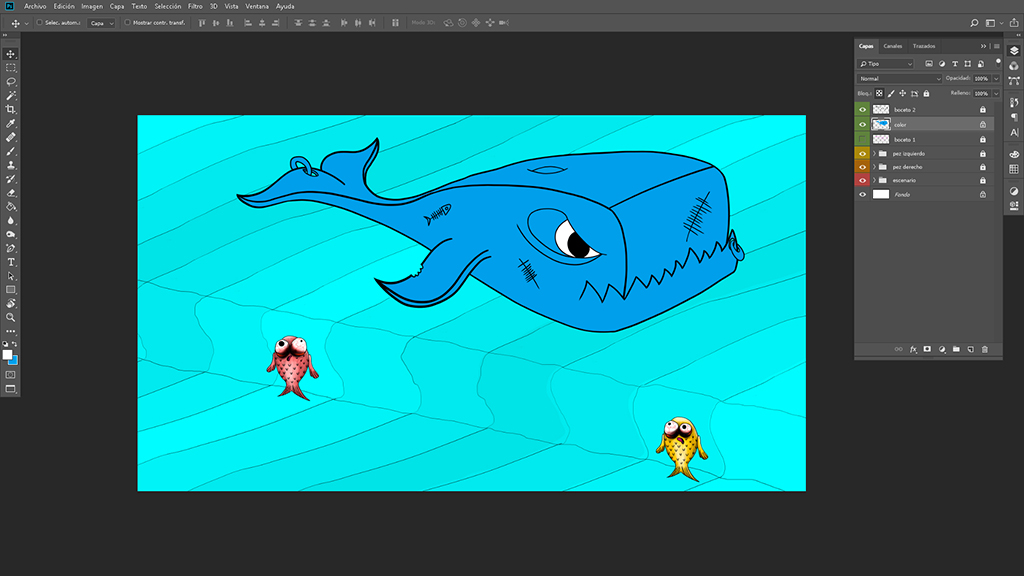1024x576 pixels.
Task: Select the Magic Wand tool
Action: click(x=11, y=95)
